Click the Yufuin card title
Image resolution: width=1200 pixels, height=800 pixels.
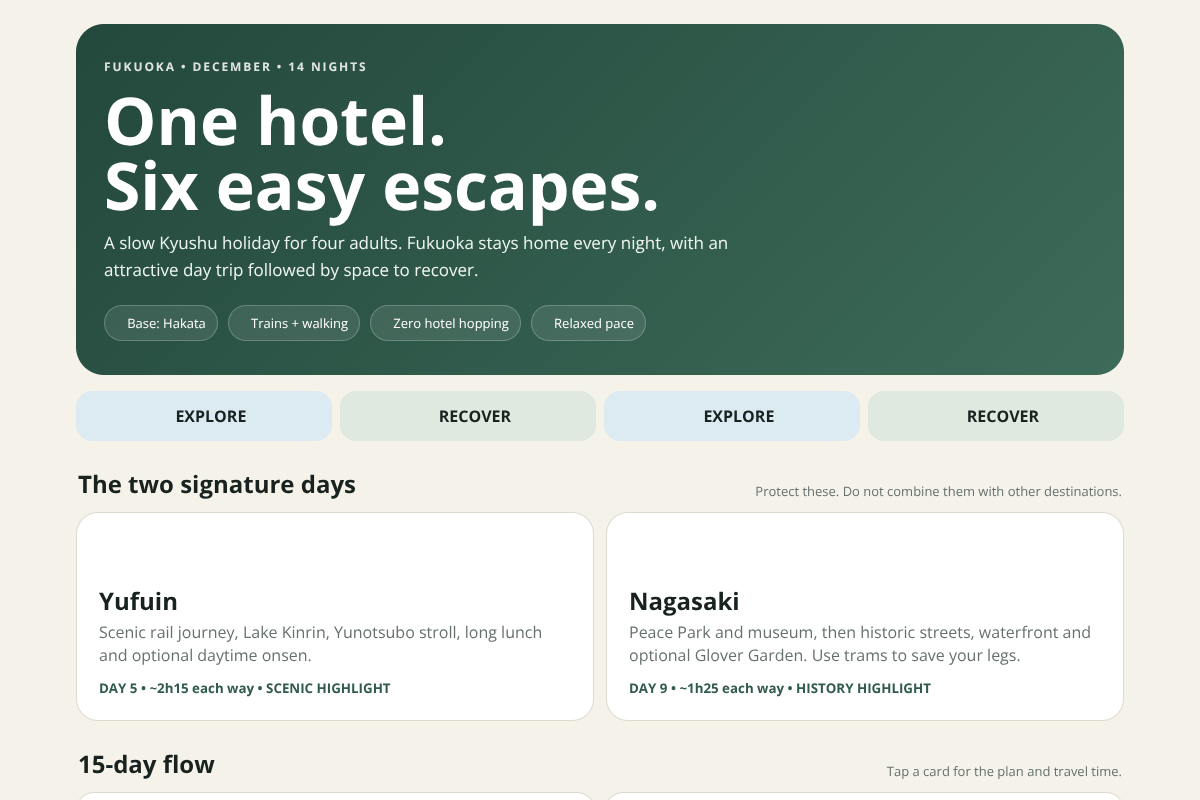click(138, 601)
